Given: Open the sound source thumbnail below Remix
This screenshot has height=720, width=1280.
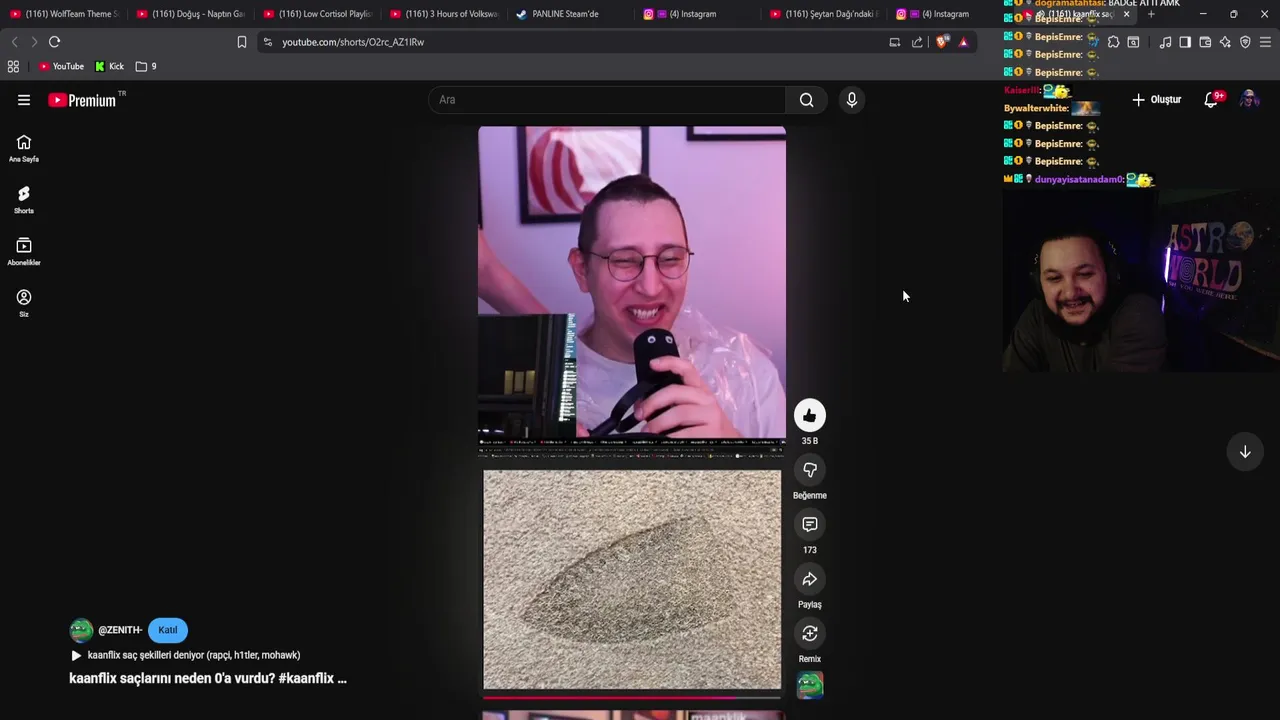Looking at the screenshot, I should tap(810, 686).
